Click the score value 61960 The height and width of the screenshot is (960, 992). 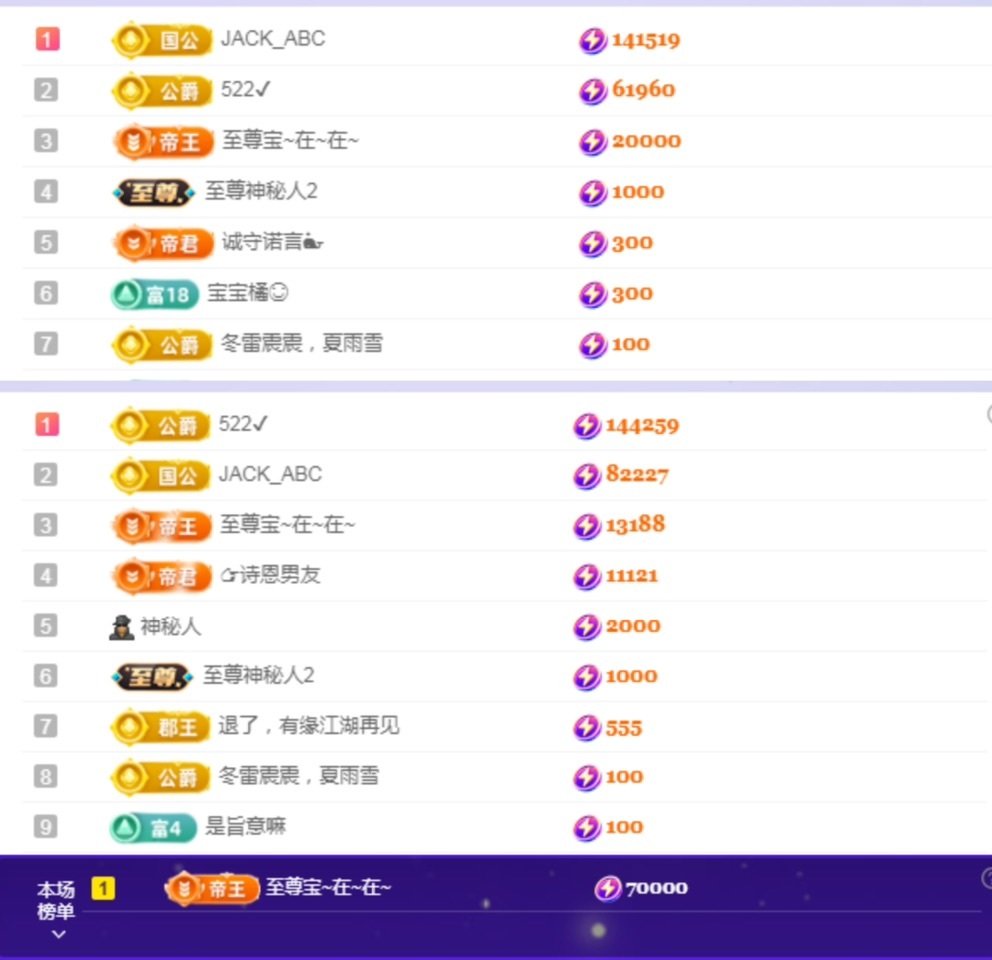[643, 90]
